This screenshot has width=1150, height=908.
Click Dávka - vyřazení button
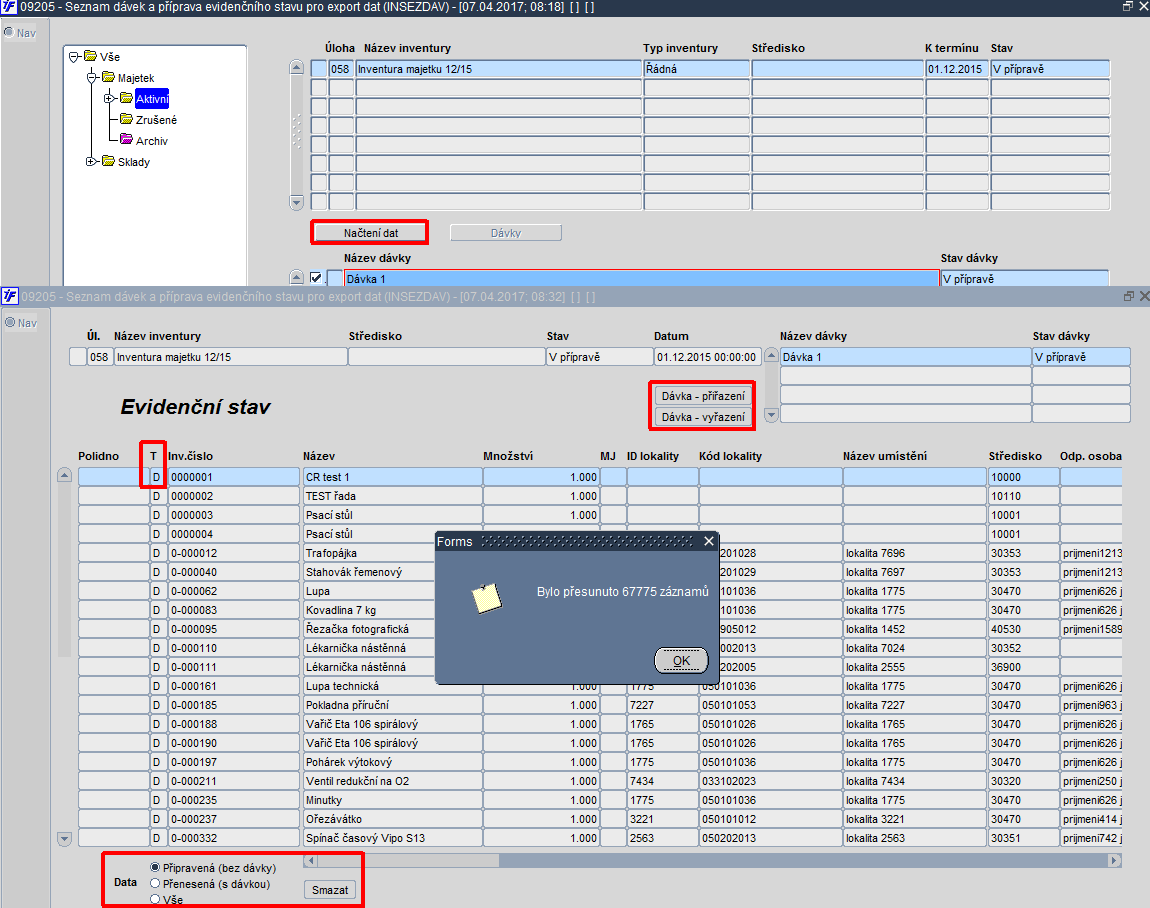tap(703, 417)
